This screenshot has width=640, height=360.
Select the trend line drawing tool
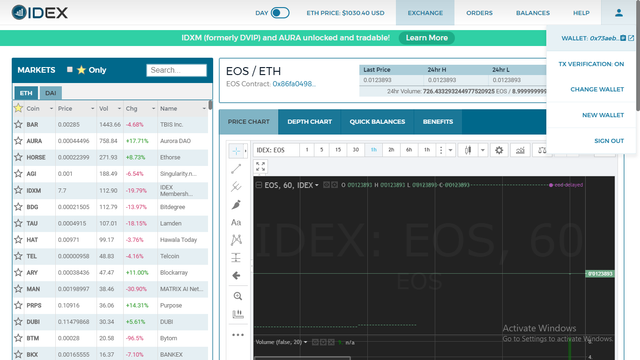(236, 169)
